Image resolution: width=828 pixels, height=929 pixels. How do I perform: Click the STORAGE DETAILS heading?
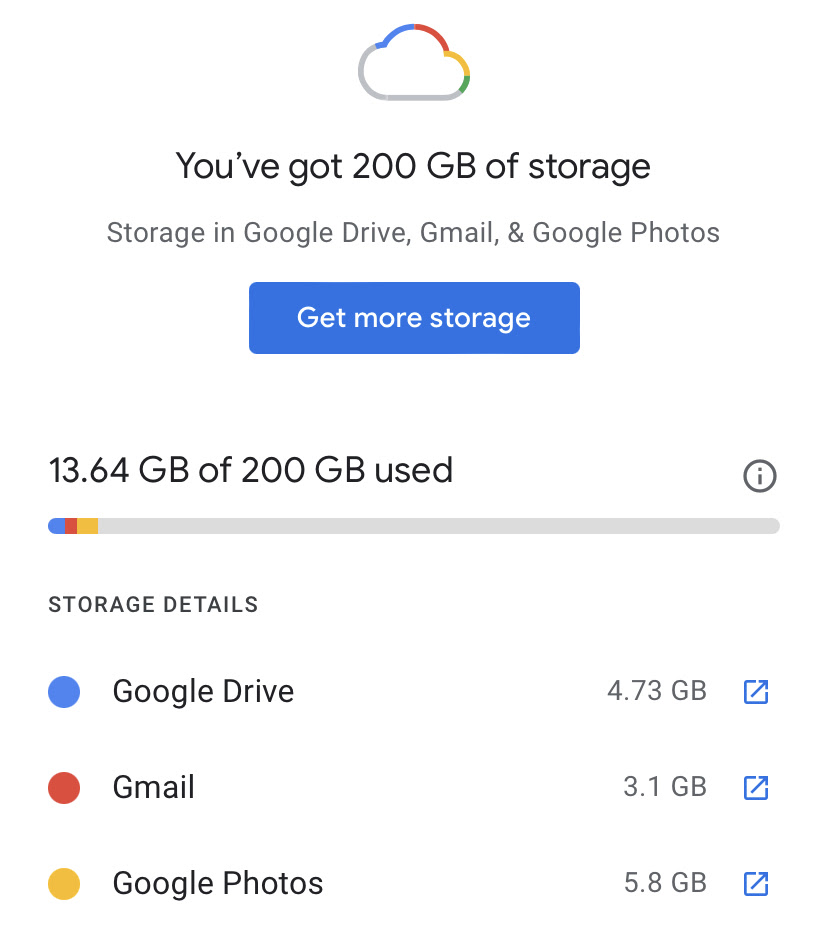153,604
